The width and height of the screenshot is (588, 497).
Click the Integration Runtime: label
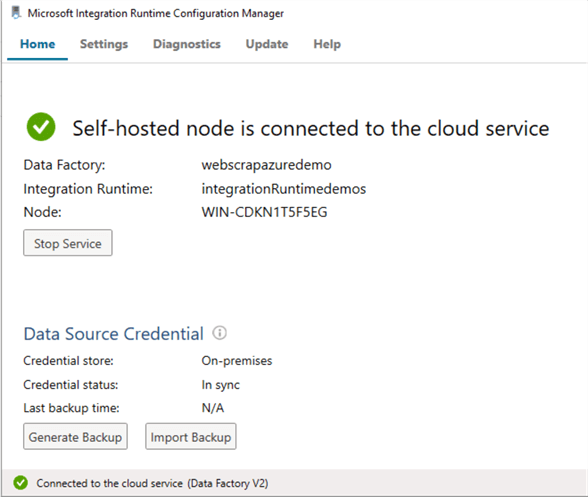(x=88, y=189)
